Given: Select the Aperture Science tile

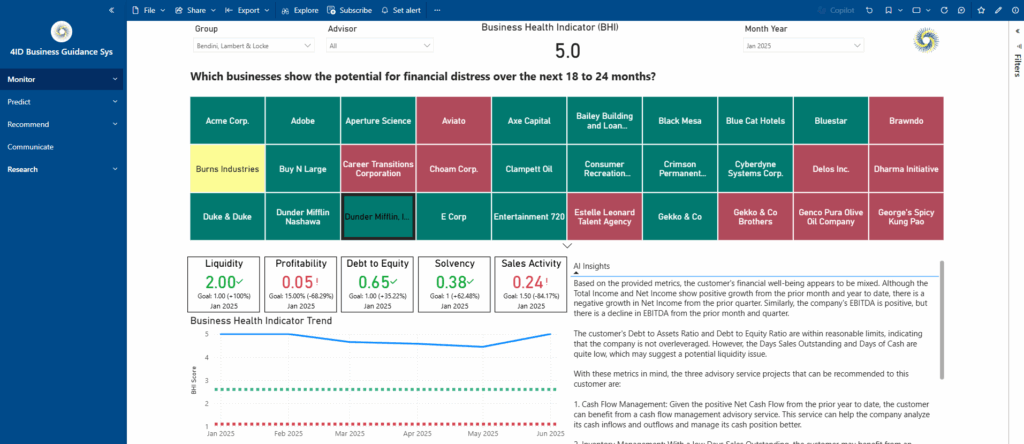Looking at the screenshot, I should (378, 121).
